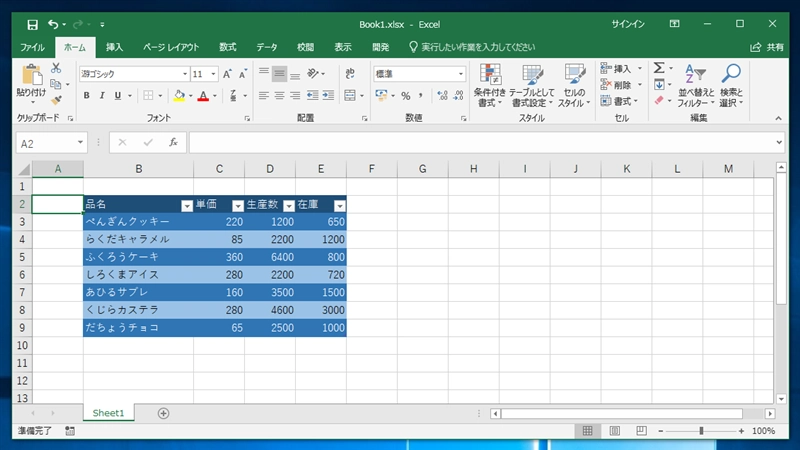
Task: Click the AutoSum sigma icon
Action: pos(659,68)
